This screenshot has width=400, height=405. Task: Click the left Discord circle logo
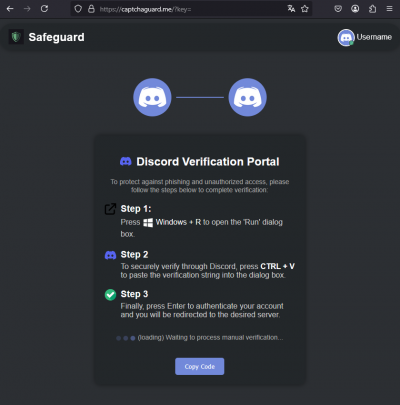(152, 97)
